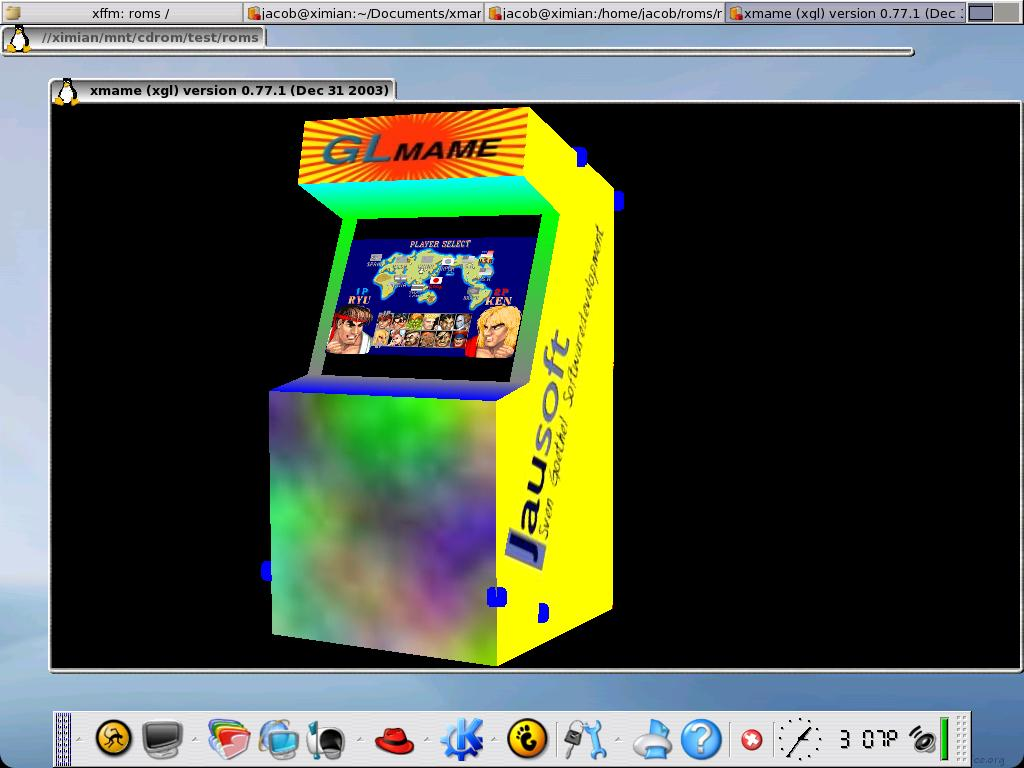This screenshot has width=1024, height=768.
Task: Switch to the jacob@ximian:/home/jacob/roms taskbar entry
Action: pos(605,12)
